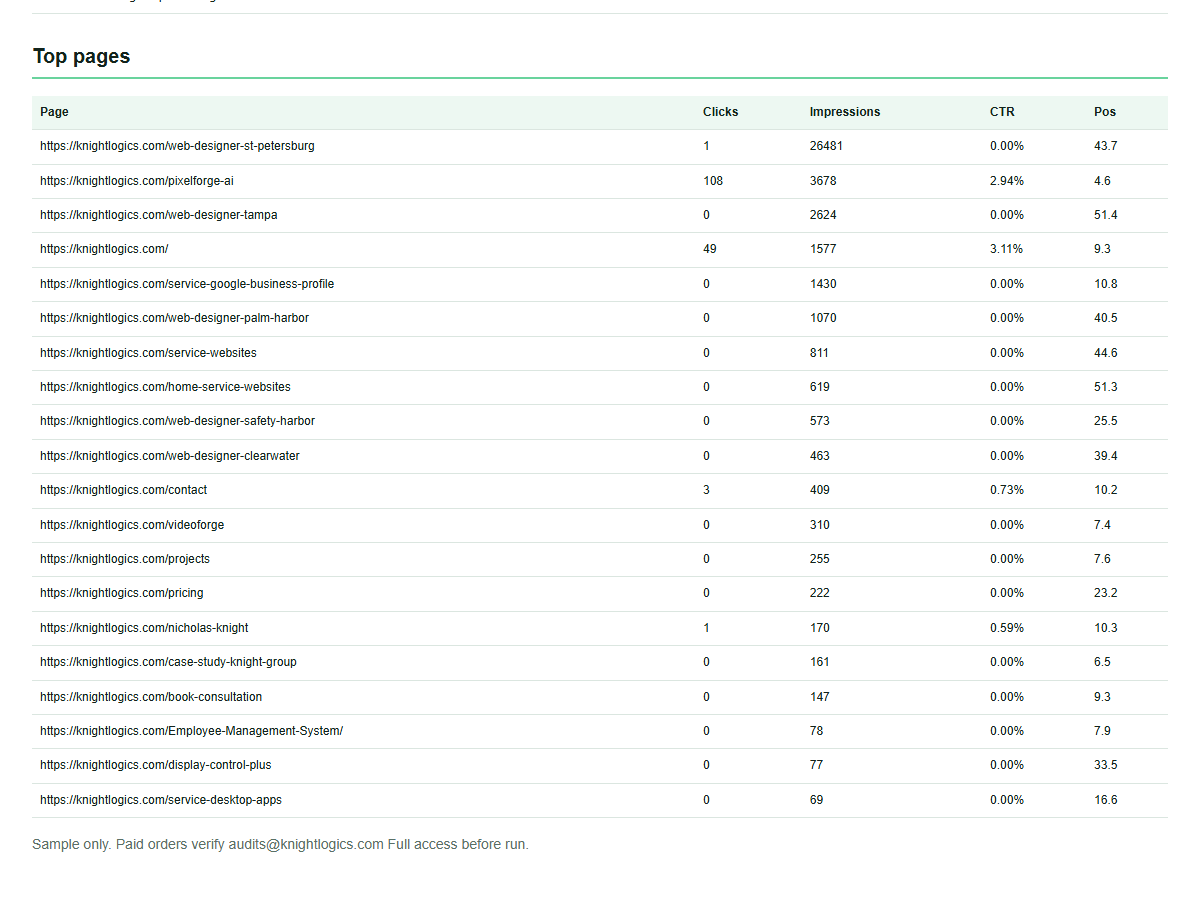Select the contact page URL
The image size is (1200, 900).
[124, 490]
